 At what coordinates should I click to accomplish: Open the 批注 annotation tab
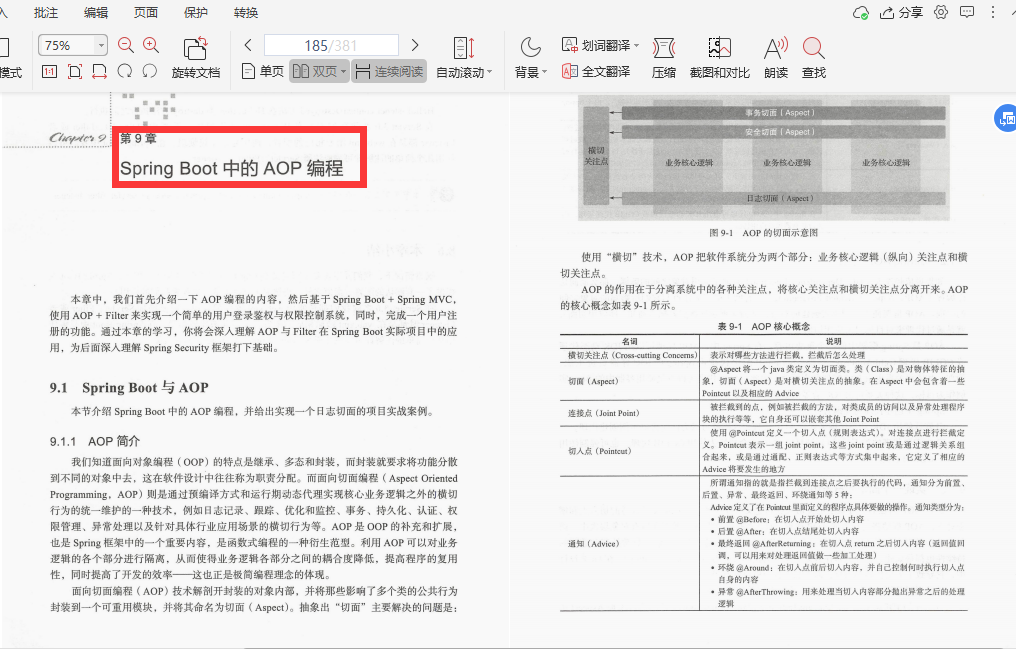(x=45, y=13)
